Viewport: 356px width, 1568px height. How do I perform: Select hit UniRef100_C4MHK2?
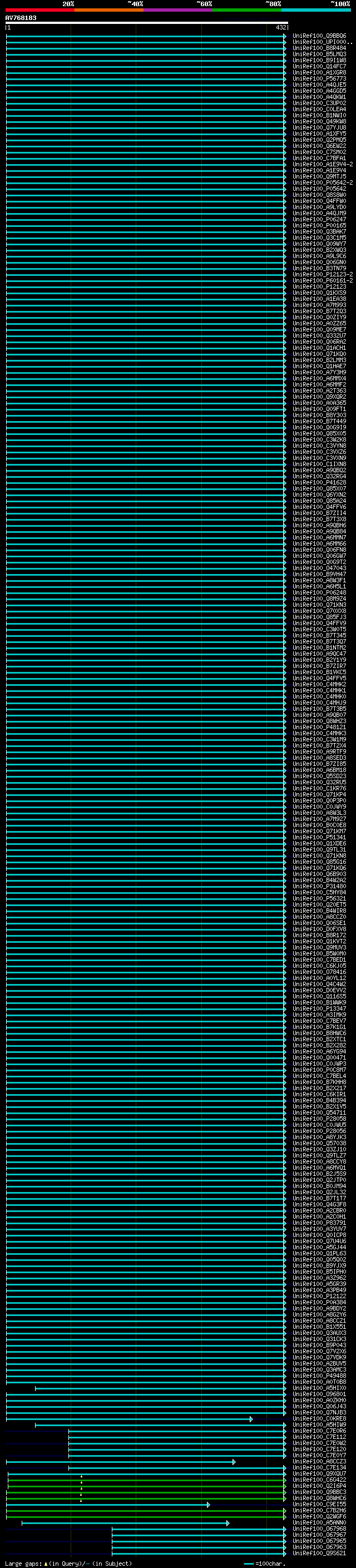click(x=319, y=684)
